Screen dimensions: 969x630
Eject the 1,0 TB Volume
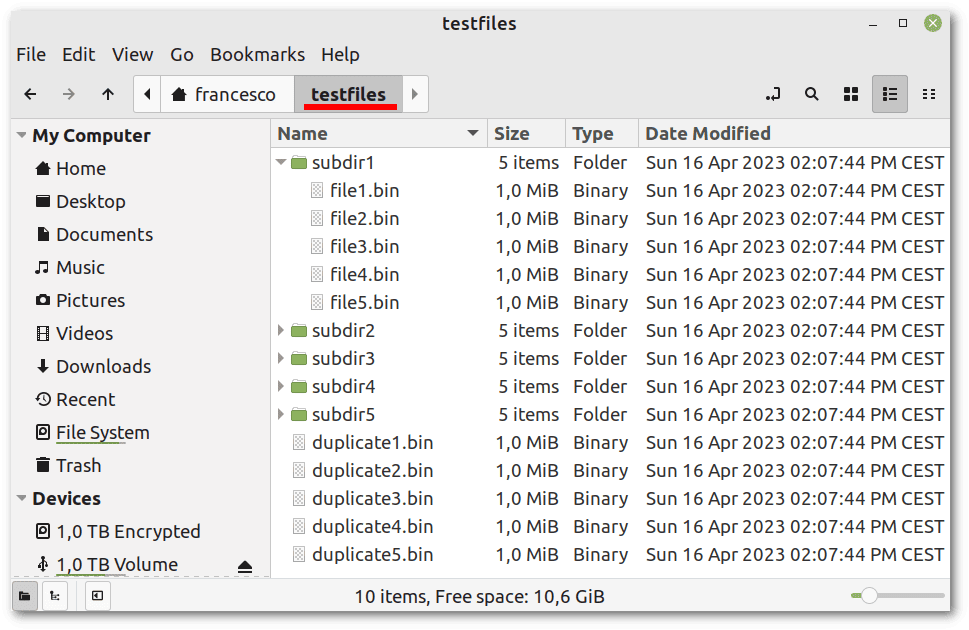(x=245, y=566)
